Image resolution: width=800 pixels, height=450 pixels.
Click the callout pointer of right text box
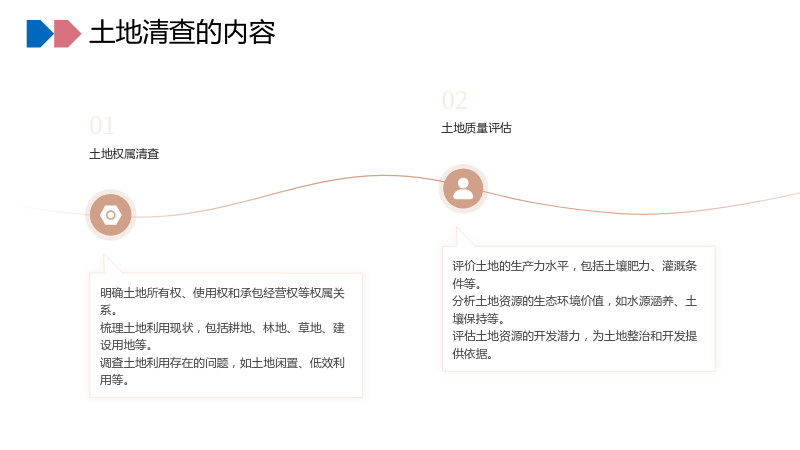point(464,237)
